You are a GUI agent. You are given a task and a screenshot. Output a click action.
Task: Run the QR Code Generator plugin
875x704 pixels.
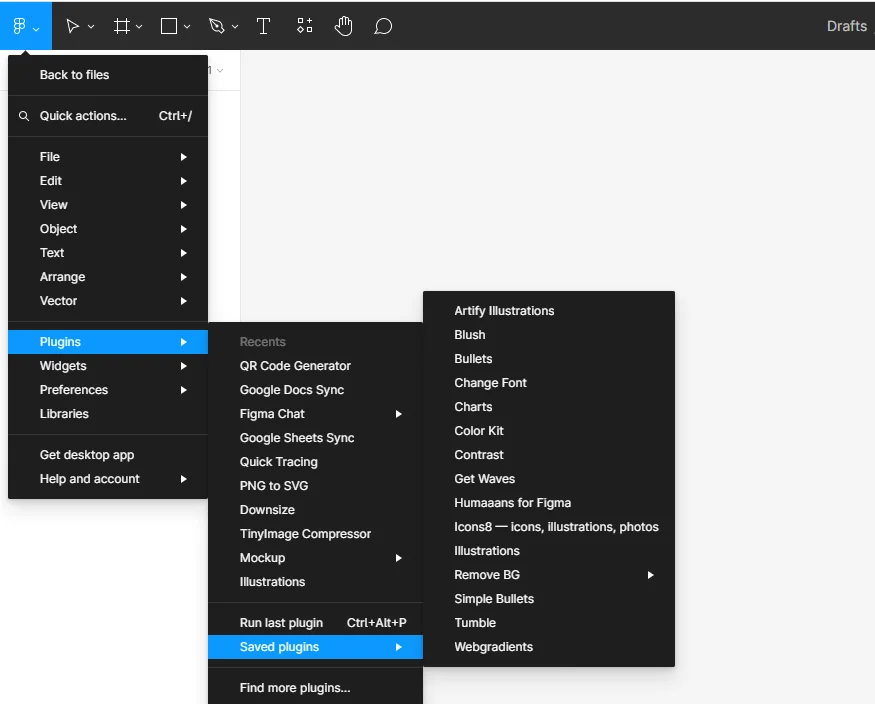click(x=295, y=366)
